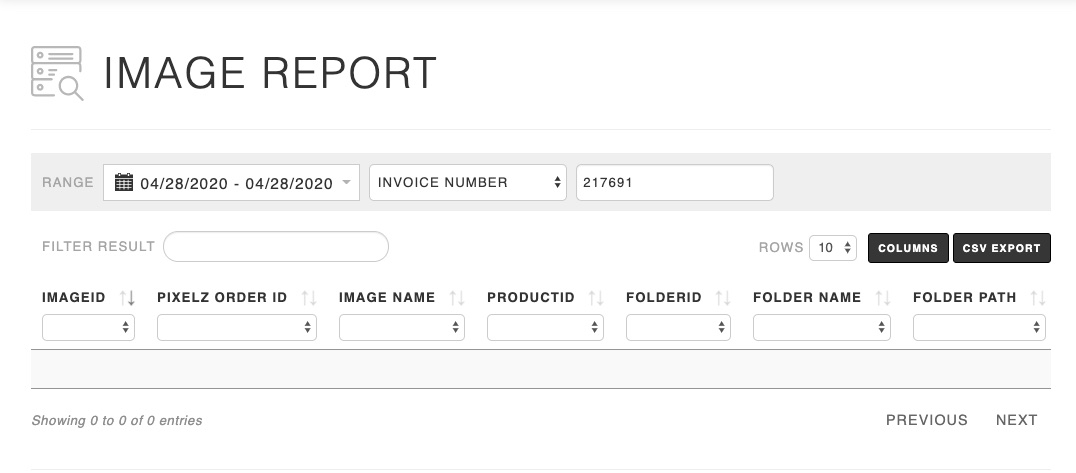Sort by Folder Path column arrows
This screenshot has height=473, width=1076.
[1038, 298]
